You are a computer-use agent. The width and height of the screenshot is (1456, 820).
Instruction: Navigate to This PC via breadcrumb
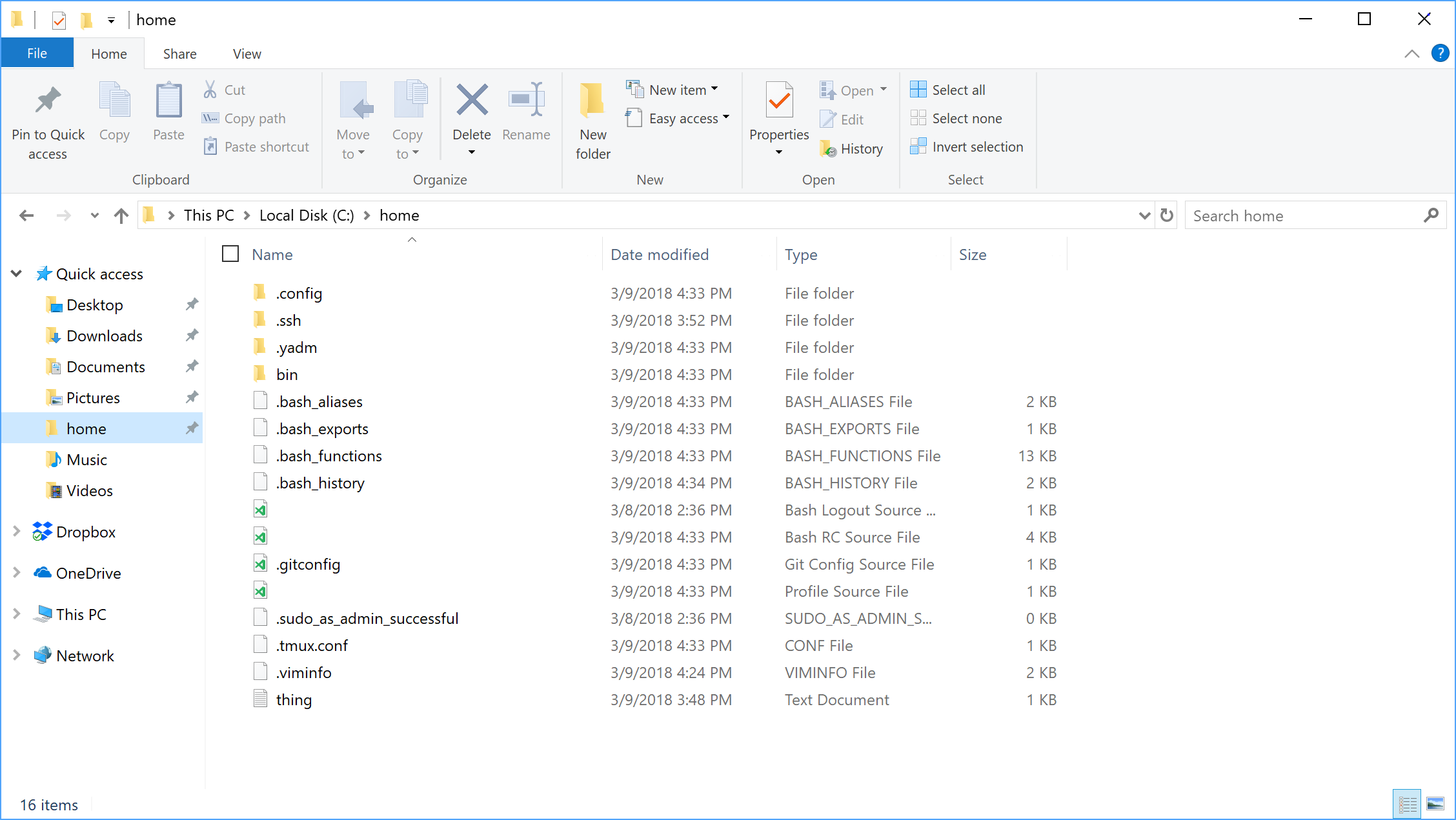[x=208, y=215]
